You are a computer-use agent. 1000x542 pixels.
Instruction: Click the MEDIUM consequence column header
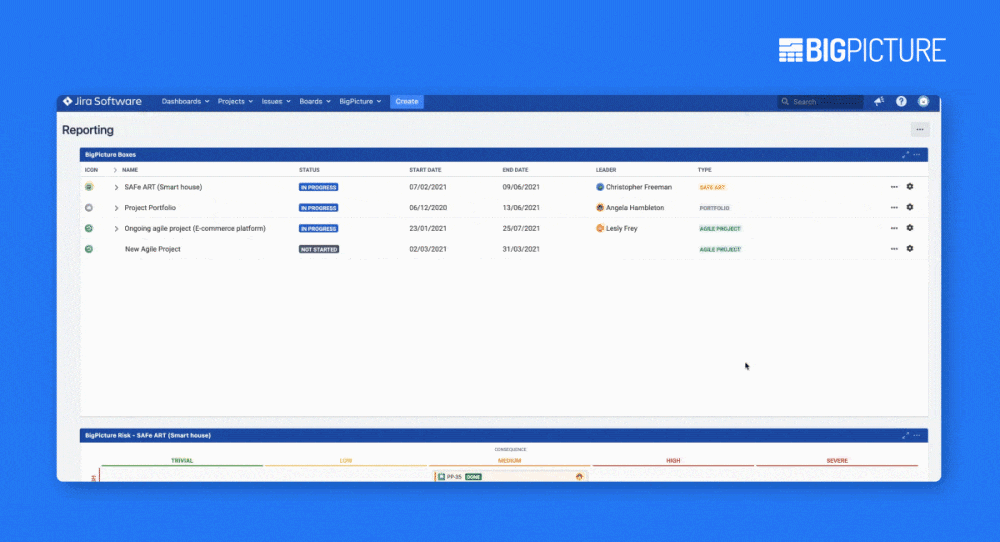pyautogui.click(x=510, y=460)
